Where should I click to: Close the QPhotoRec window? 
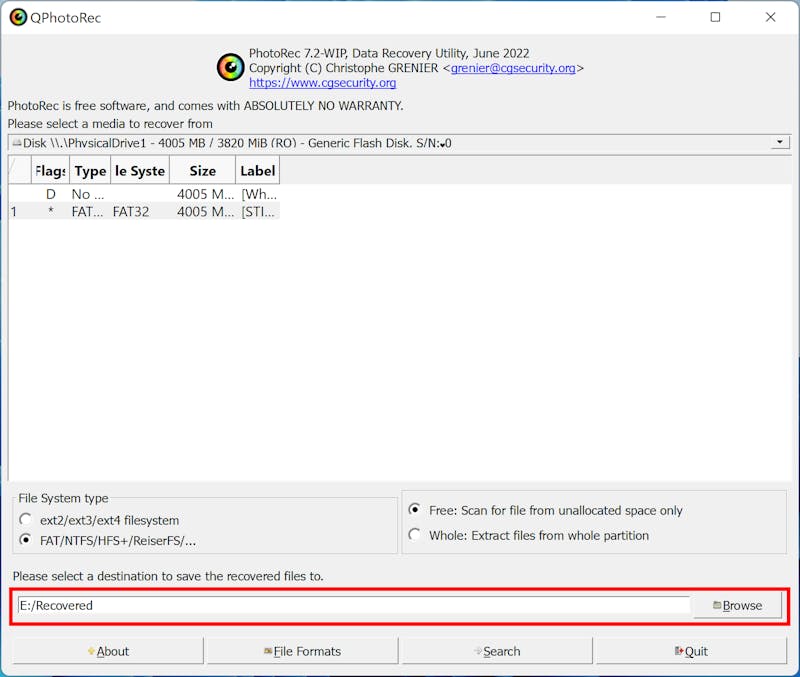pos(770,17)
